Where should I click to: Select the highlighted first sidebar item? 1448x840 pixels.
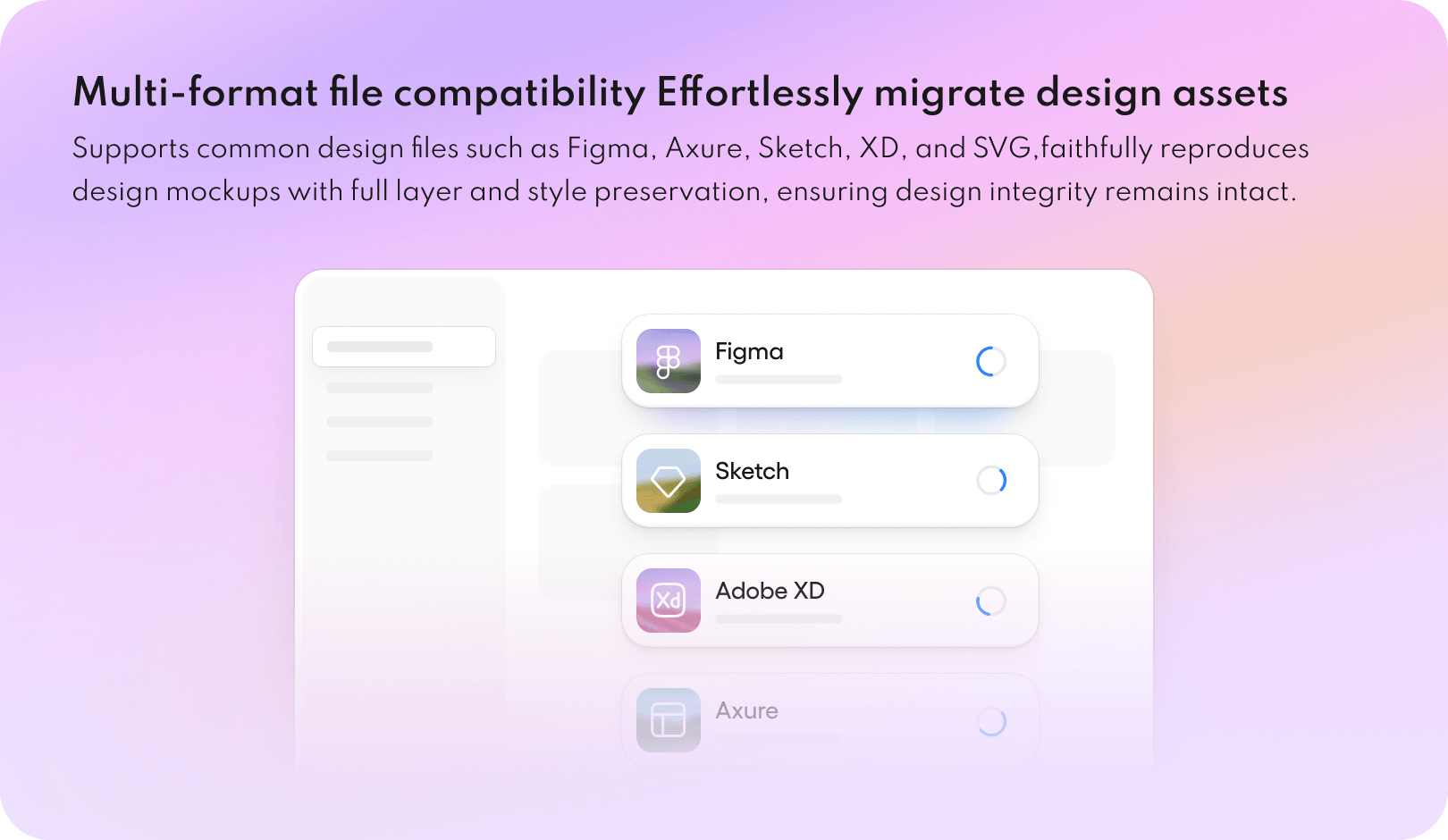(404, 347)
